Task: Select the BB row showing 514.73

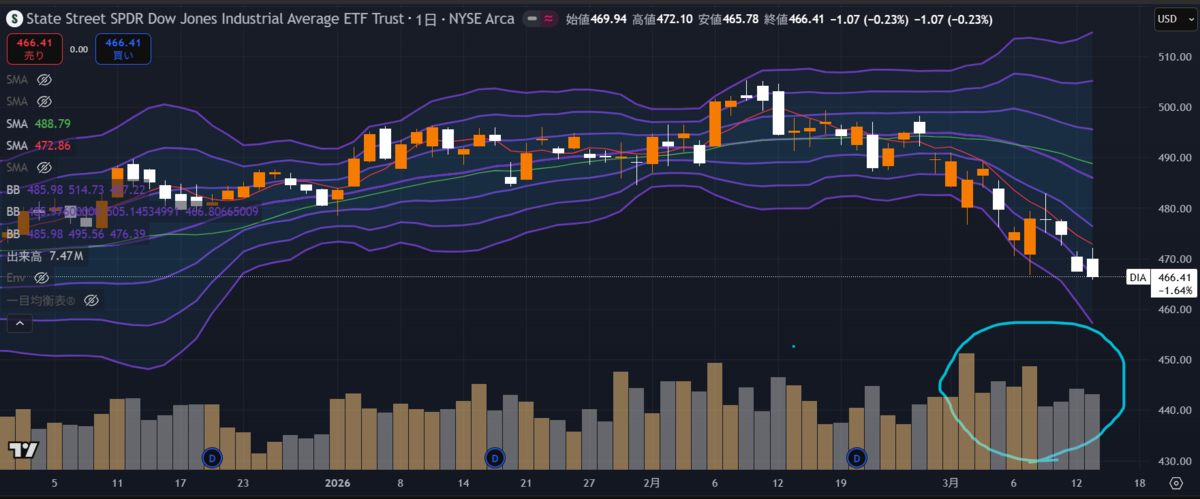Action: click(76, 189)
